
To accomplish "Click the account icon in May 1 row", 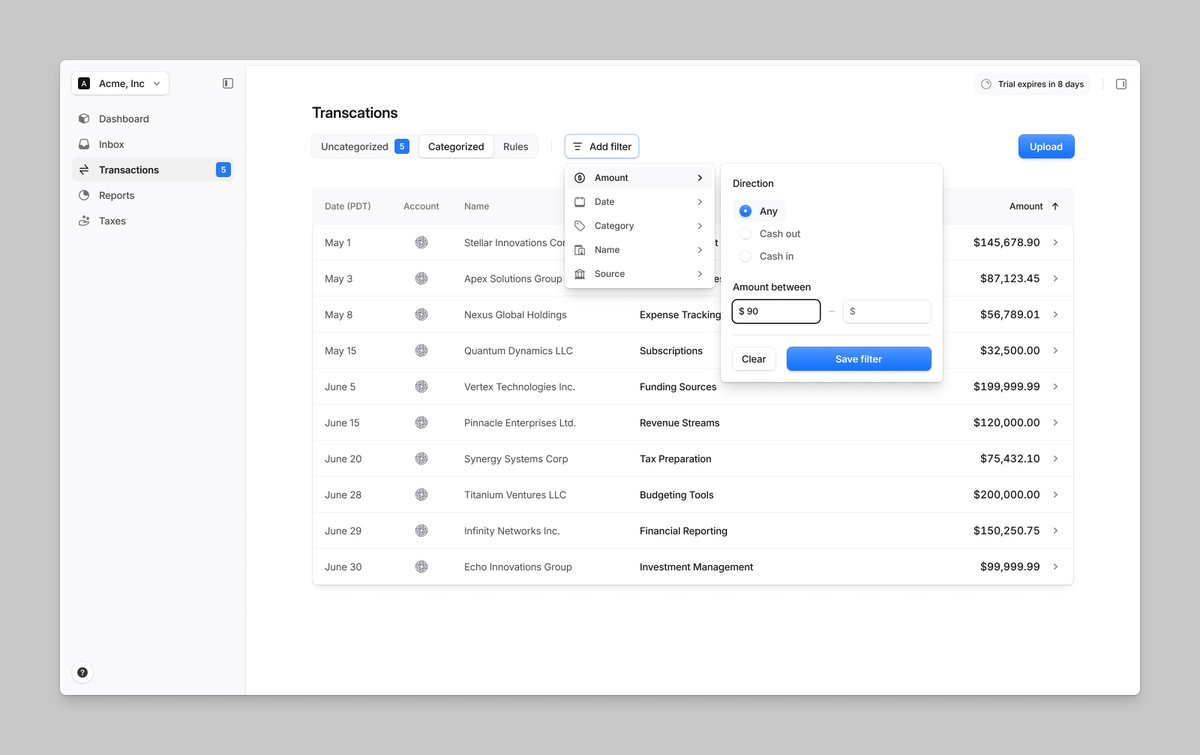I will point(421,243).
